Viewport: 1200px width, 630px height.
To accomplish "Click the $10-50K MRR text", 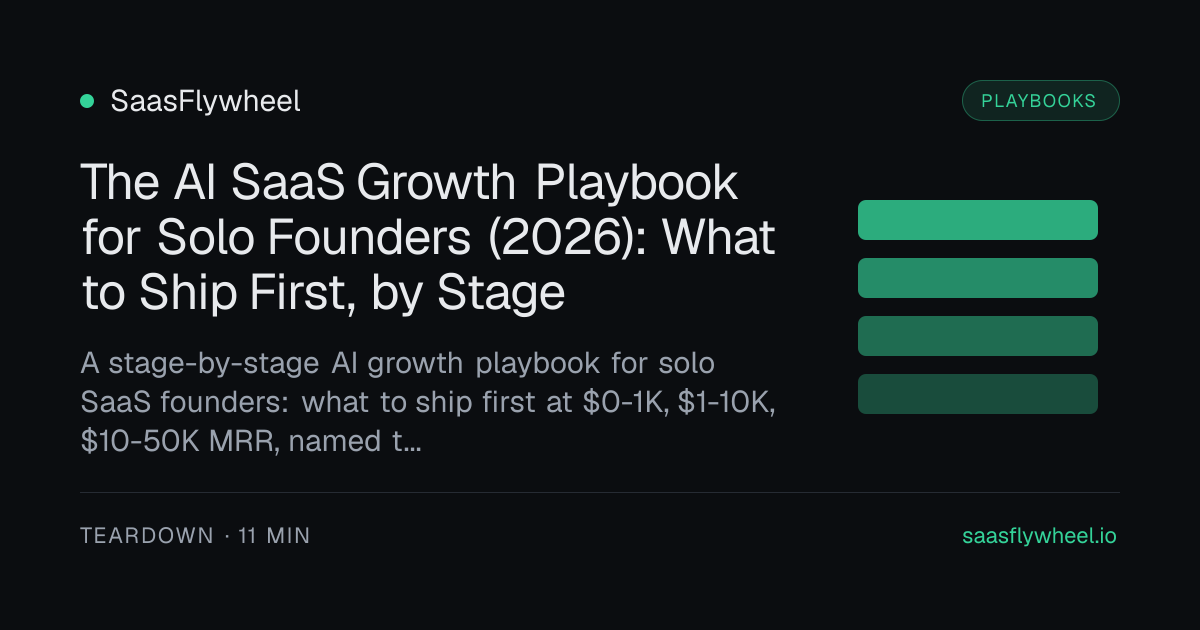I will 179,441.
